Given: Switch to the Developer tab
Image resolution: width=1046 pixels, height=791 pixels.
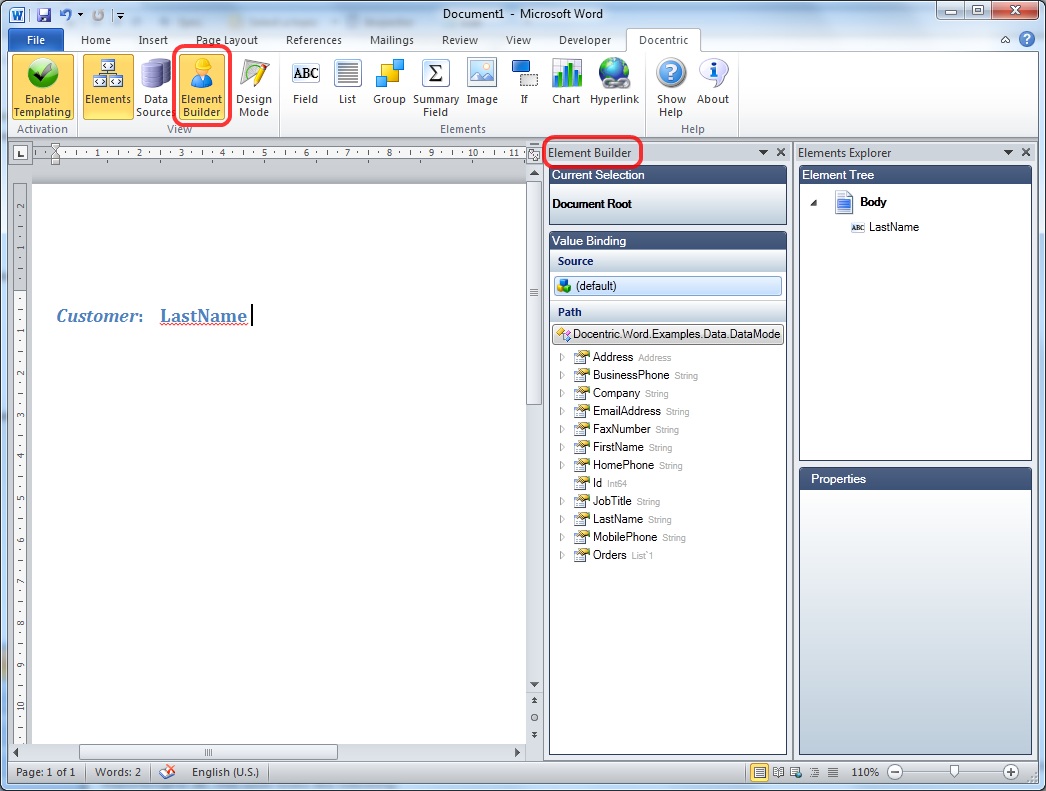Looking at the screenshot, I should pyautogui.click(x=585, y=40).
